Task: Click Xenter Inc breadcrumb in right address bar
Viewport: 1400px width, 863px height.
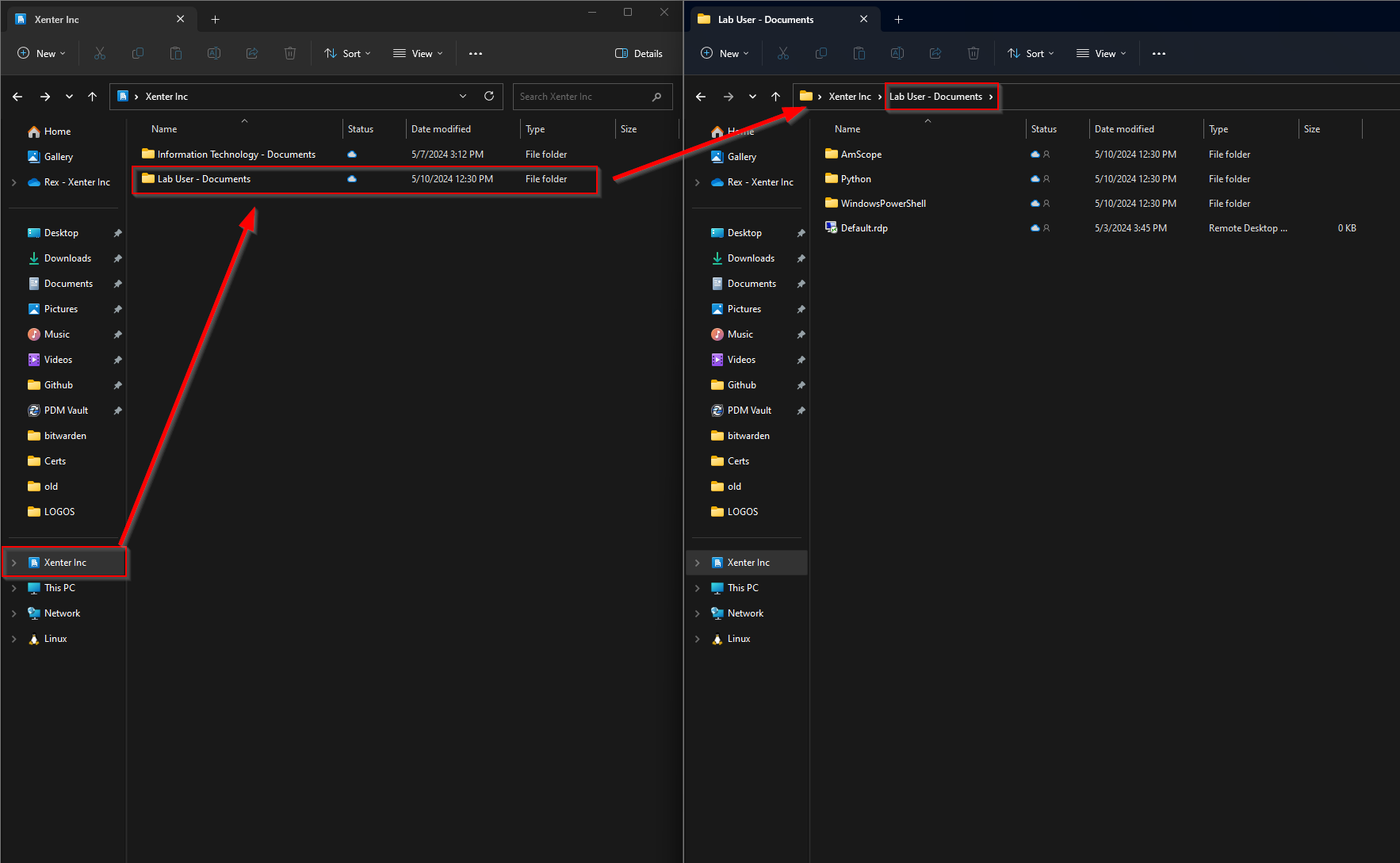Action: [x=849, y=96]
